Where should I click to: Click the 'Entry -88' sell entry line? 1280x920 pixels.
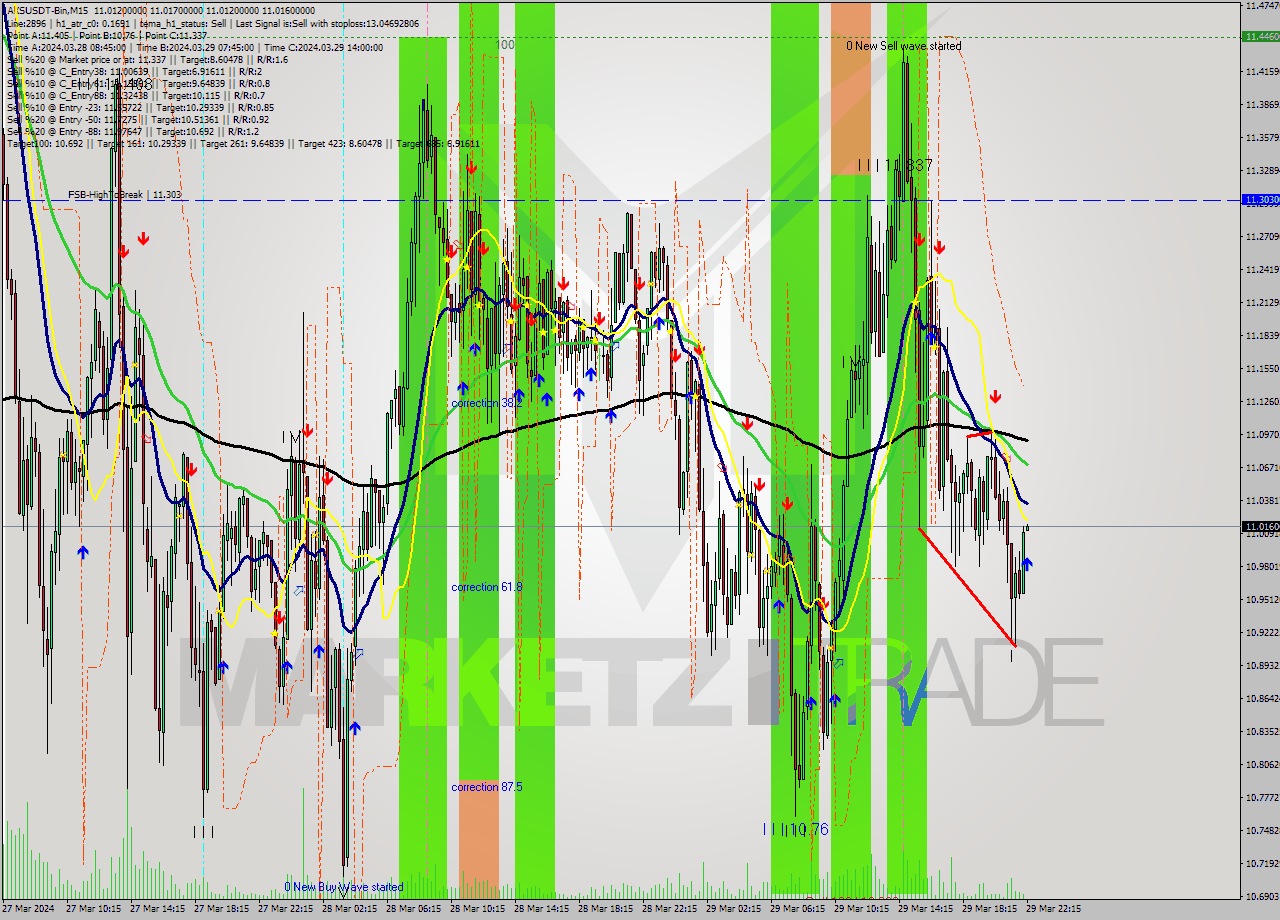pyautogui.click(x=132, y=131)
